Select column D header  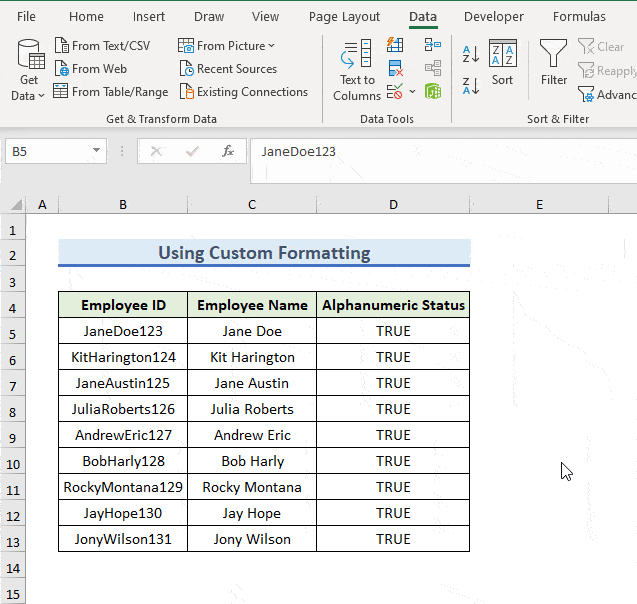click(x=393, y=205)
